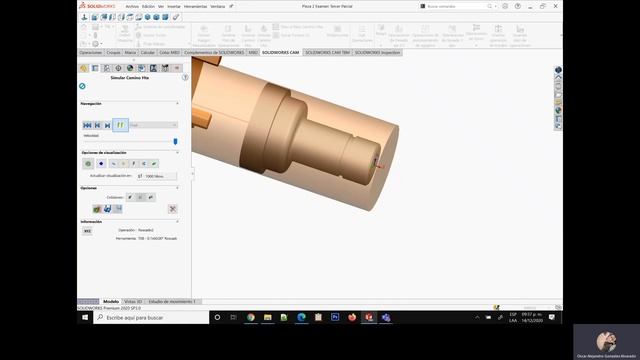The height and width of the screenshot is (360, 640).
Task: Collapse the Navegación section
Action: pyautogui.click(x=177, y=104)
